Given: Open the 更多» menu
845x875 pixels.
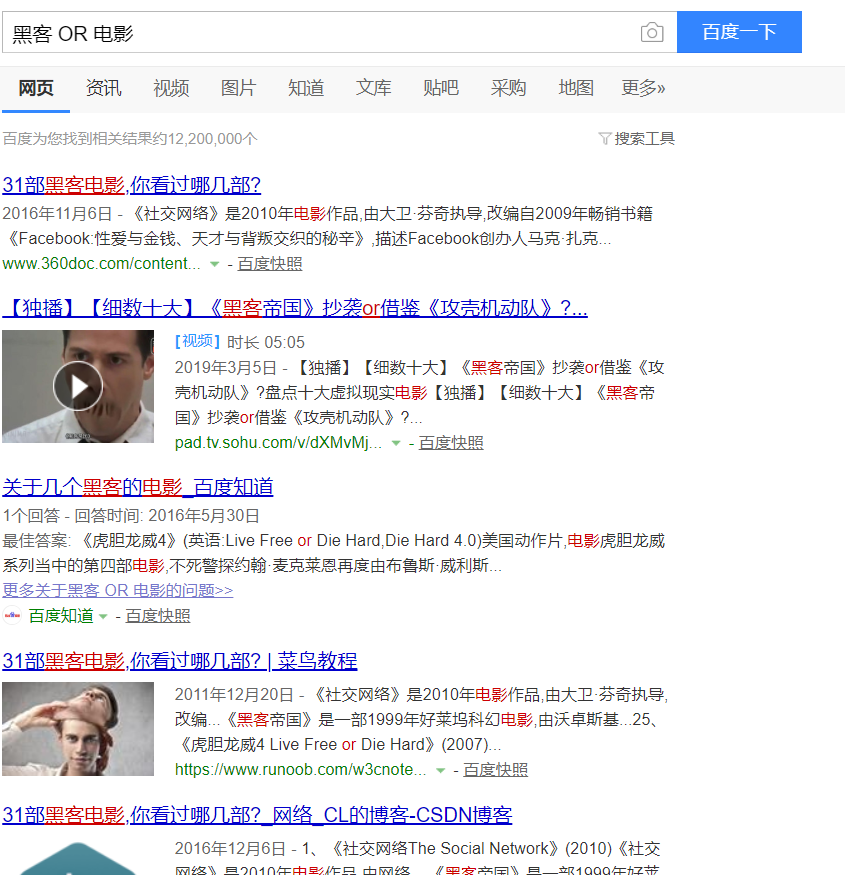Looking at the screenshot, I should [643, 88].
